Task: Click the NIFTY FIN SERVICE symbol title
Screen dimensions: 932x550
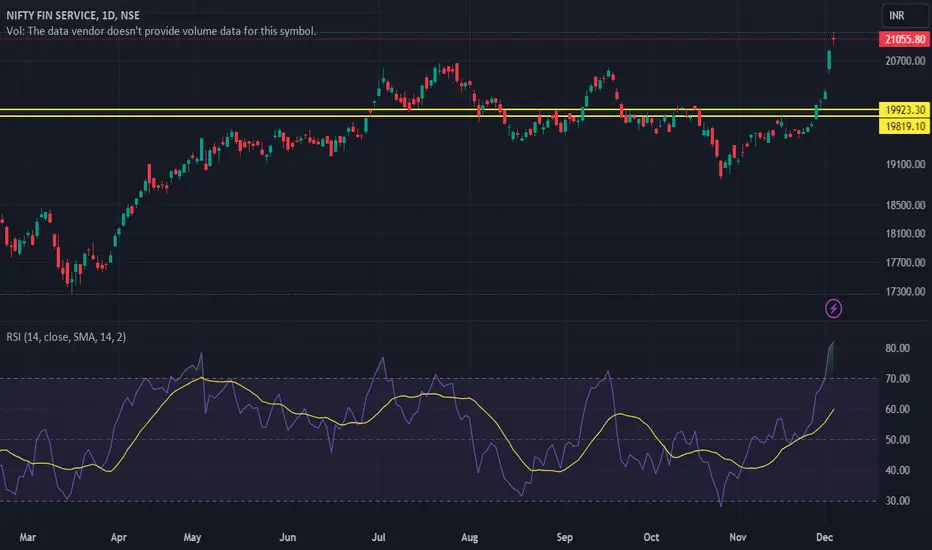Action: (x=73, y=15)
